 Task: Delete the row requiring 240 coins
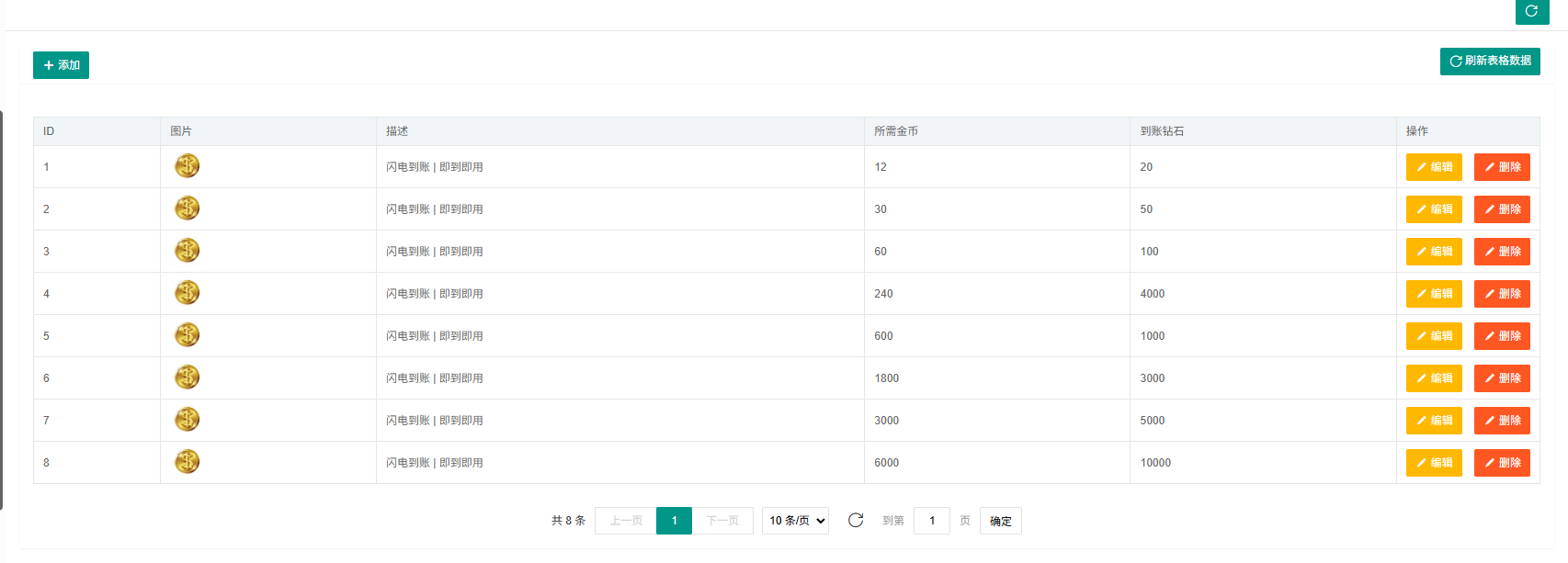pyautogui.click(x=1501, y=294)
